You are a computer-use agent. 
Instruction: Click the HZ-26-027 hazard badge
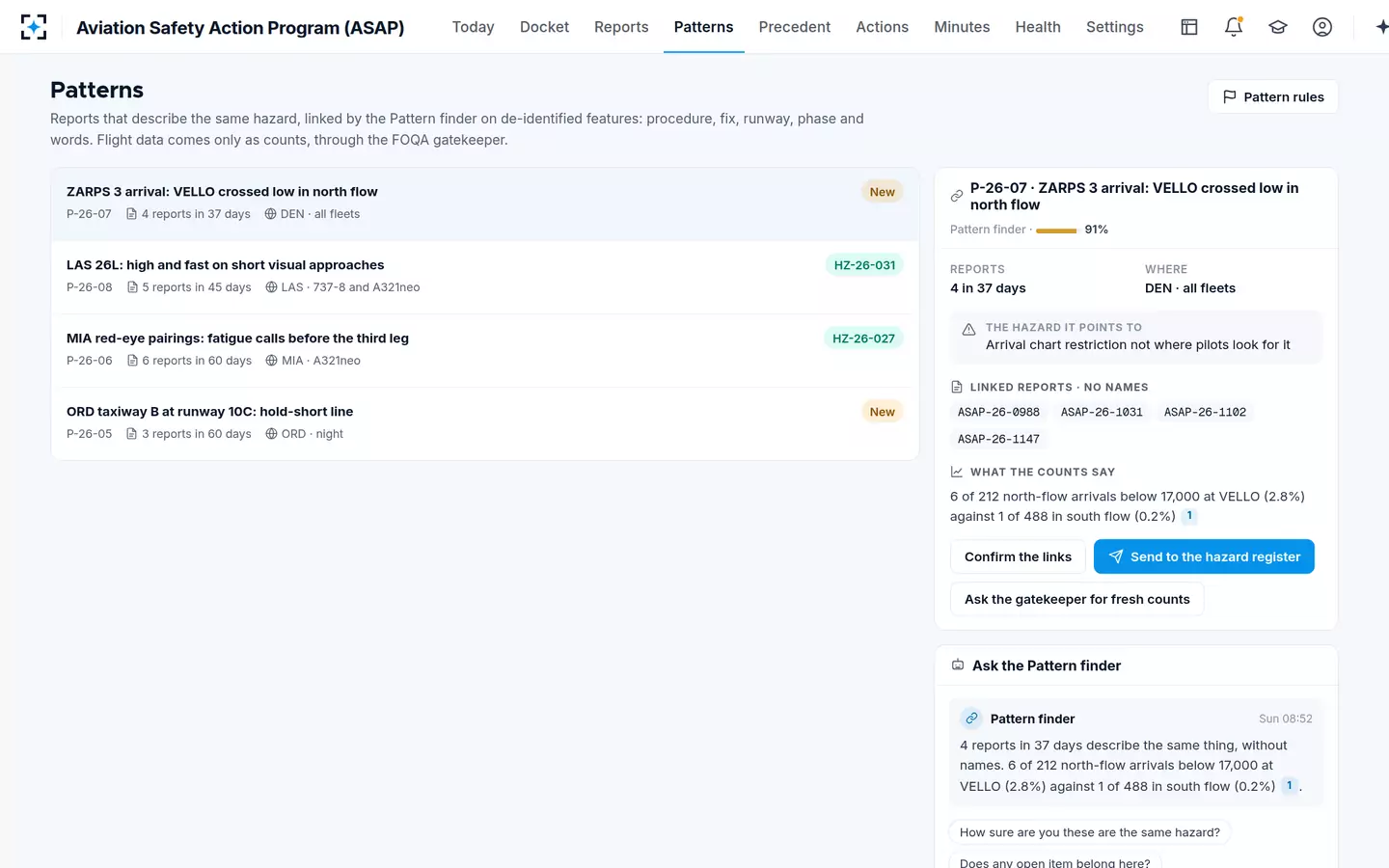863,339
